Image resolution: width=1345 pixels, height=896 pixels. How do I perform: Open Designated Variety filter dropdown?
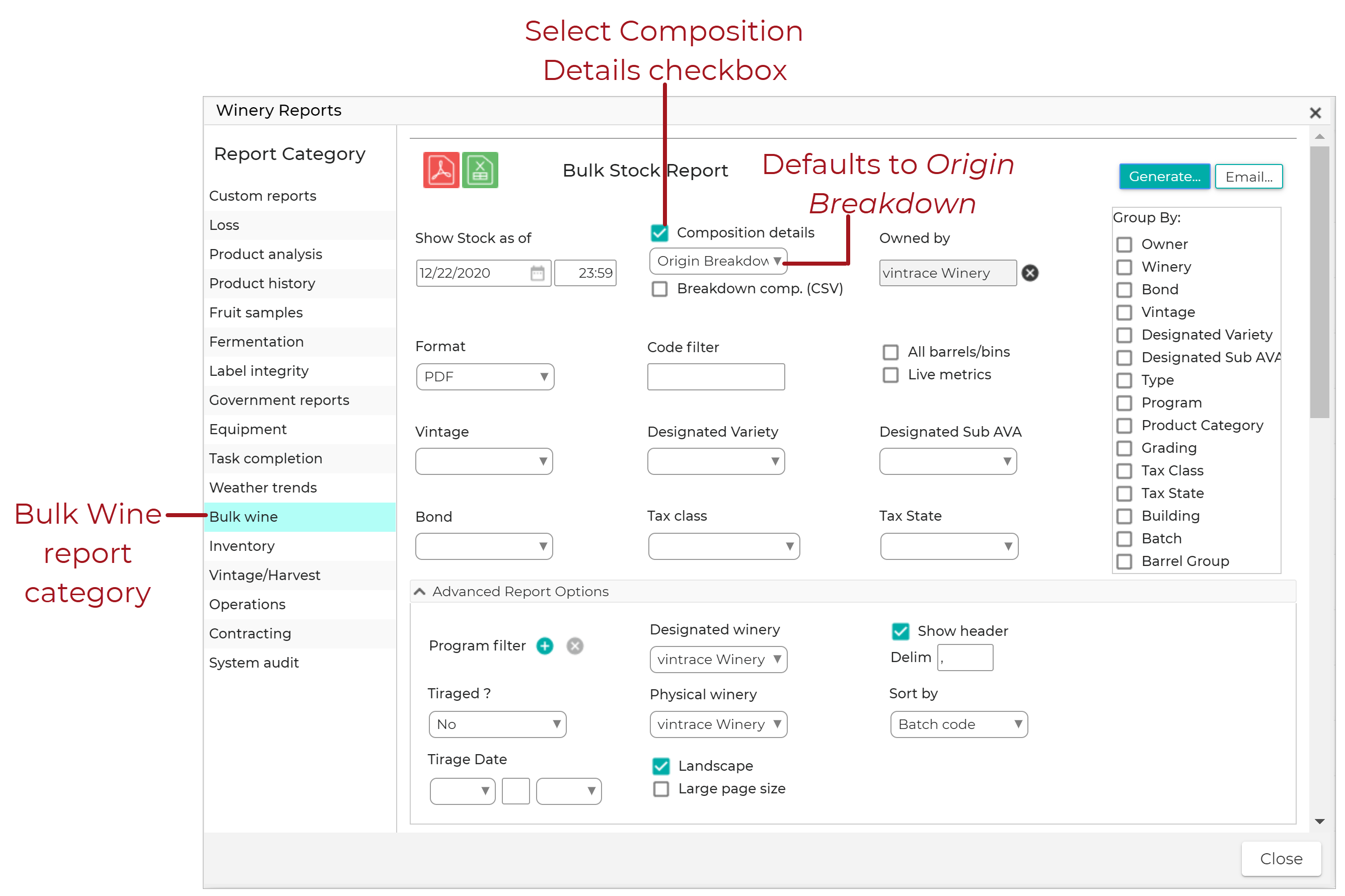coord(715,460)
